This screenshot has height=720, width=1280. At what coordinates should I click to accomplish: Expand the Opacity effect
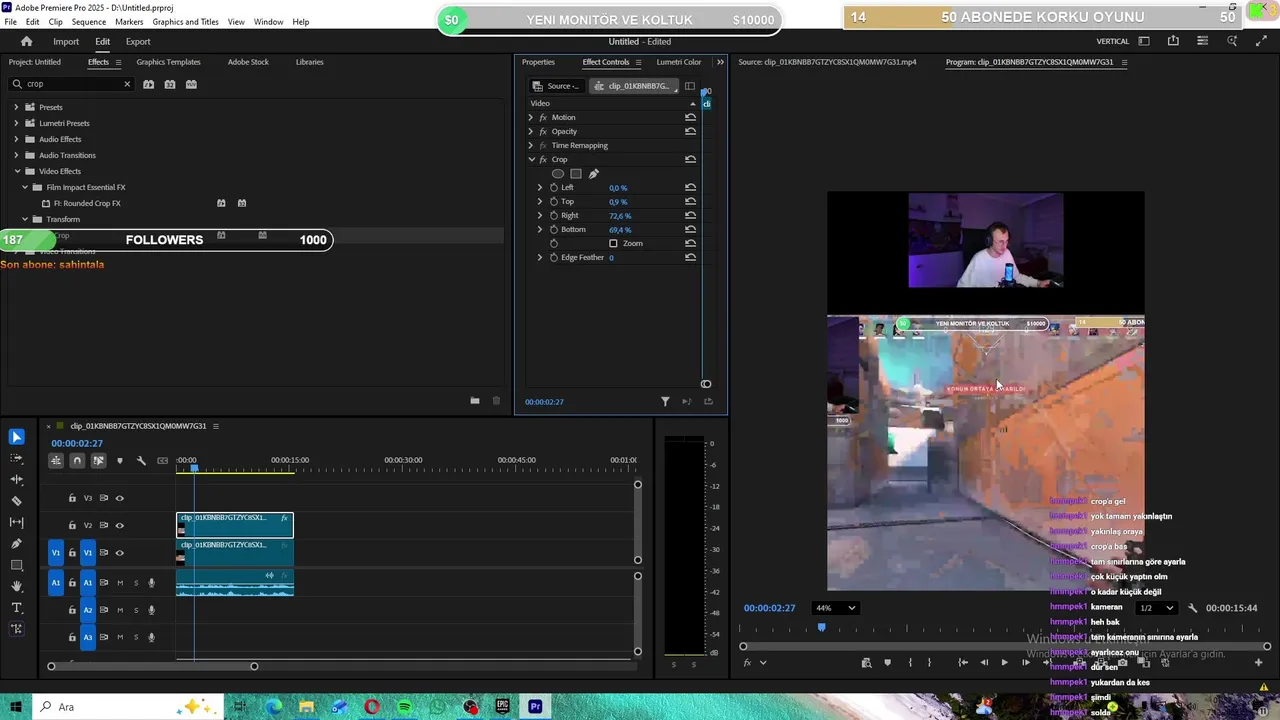coord(531,131)
